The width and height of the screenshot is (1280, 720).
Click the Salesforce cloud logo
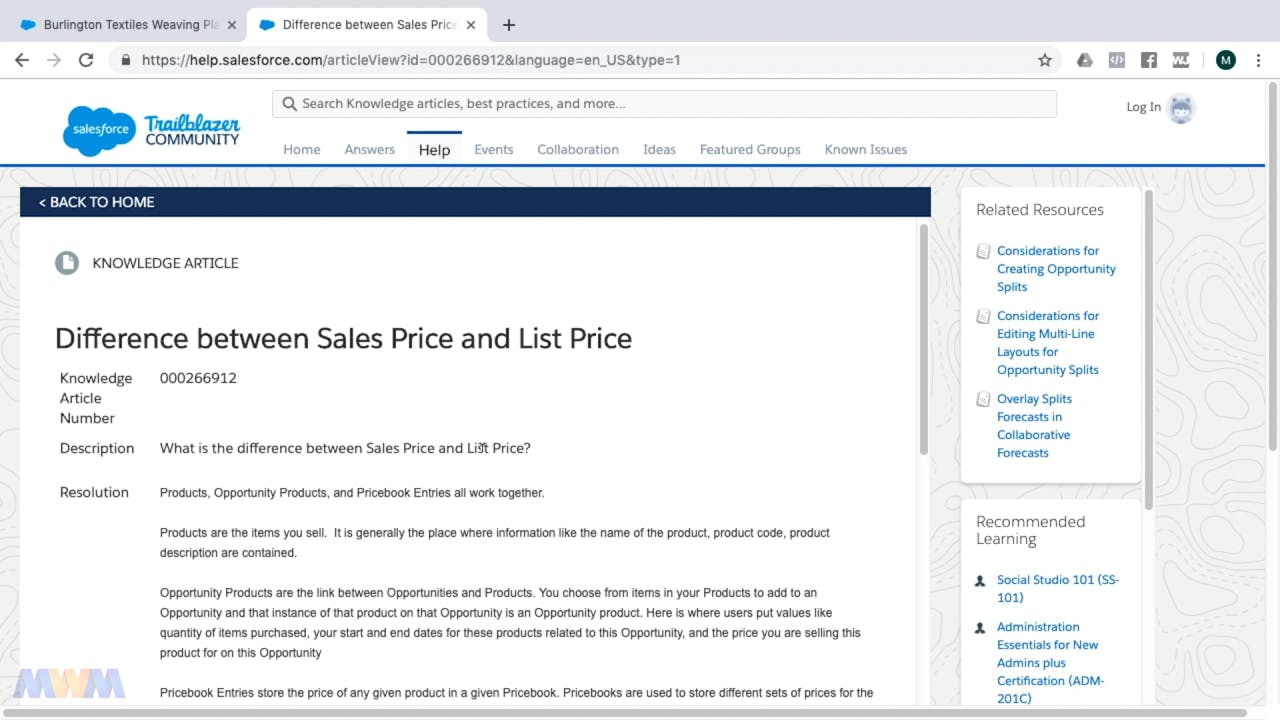[x=99, y=130]
